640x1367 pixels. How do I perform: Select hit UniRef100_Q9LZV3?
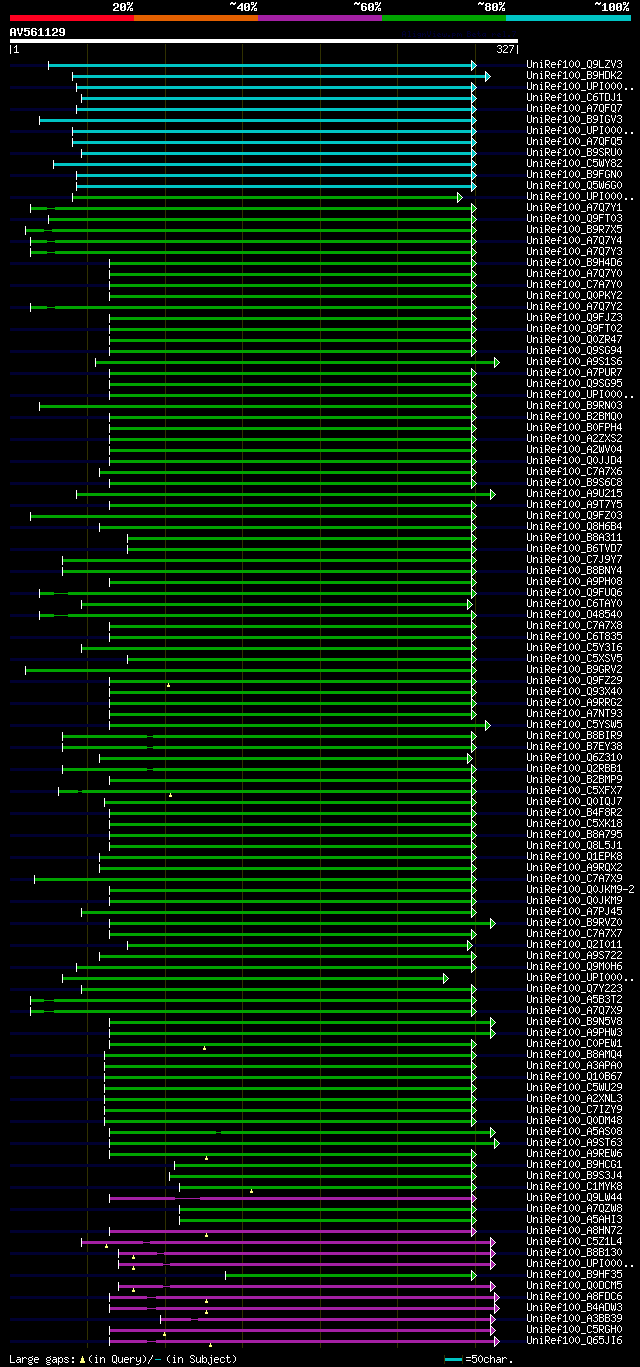coord(574,65)
